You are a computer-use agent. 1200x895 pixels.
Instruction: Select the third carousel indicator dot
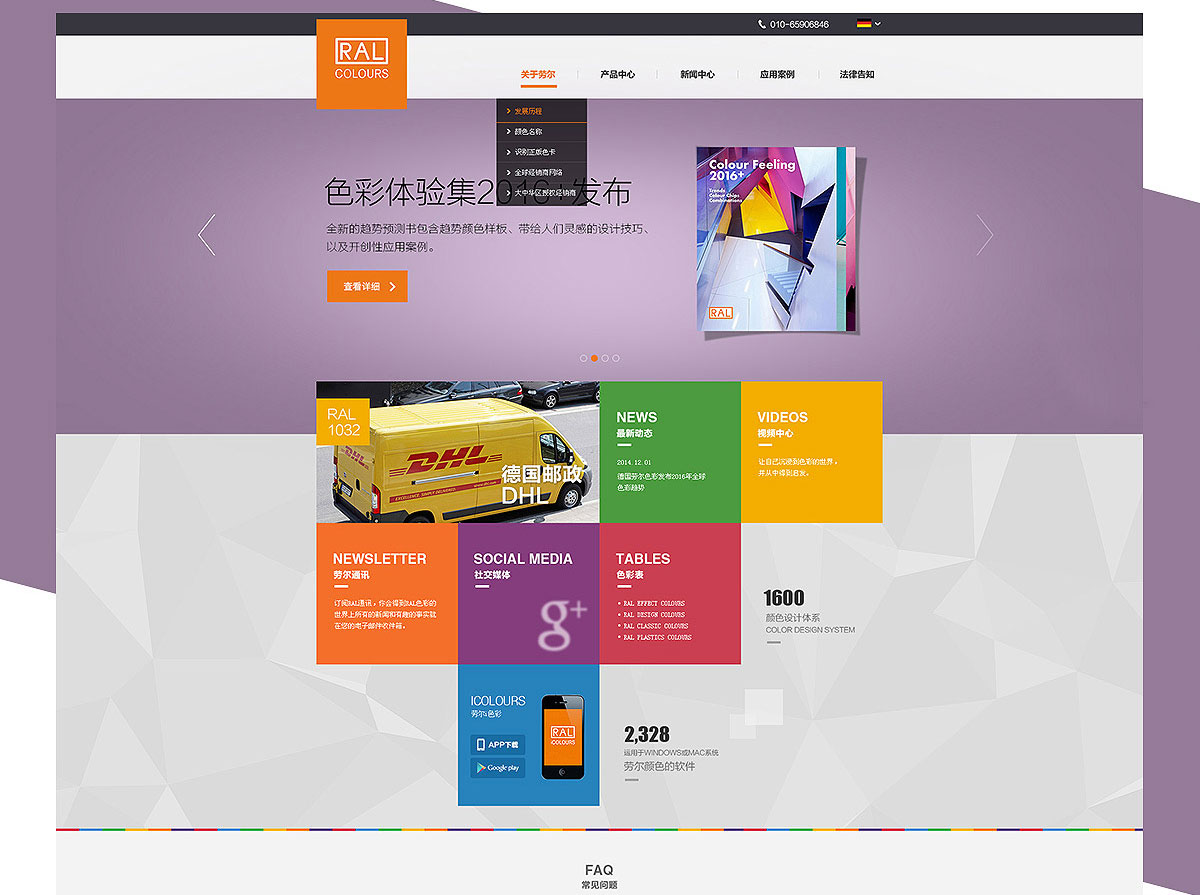[605, 358]
